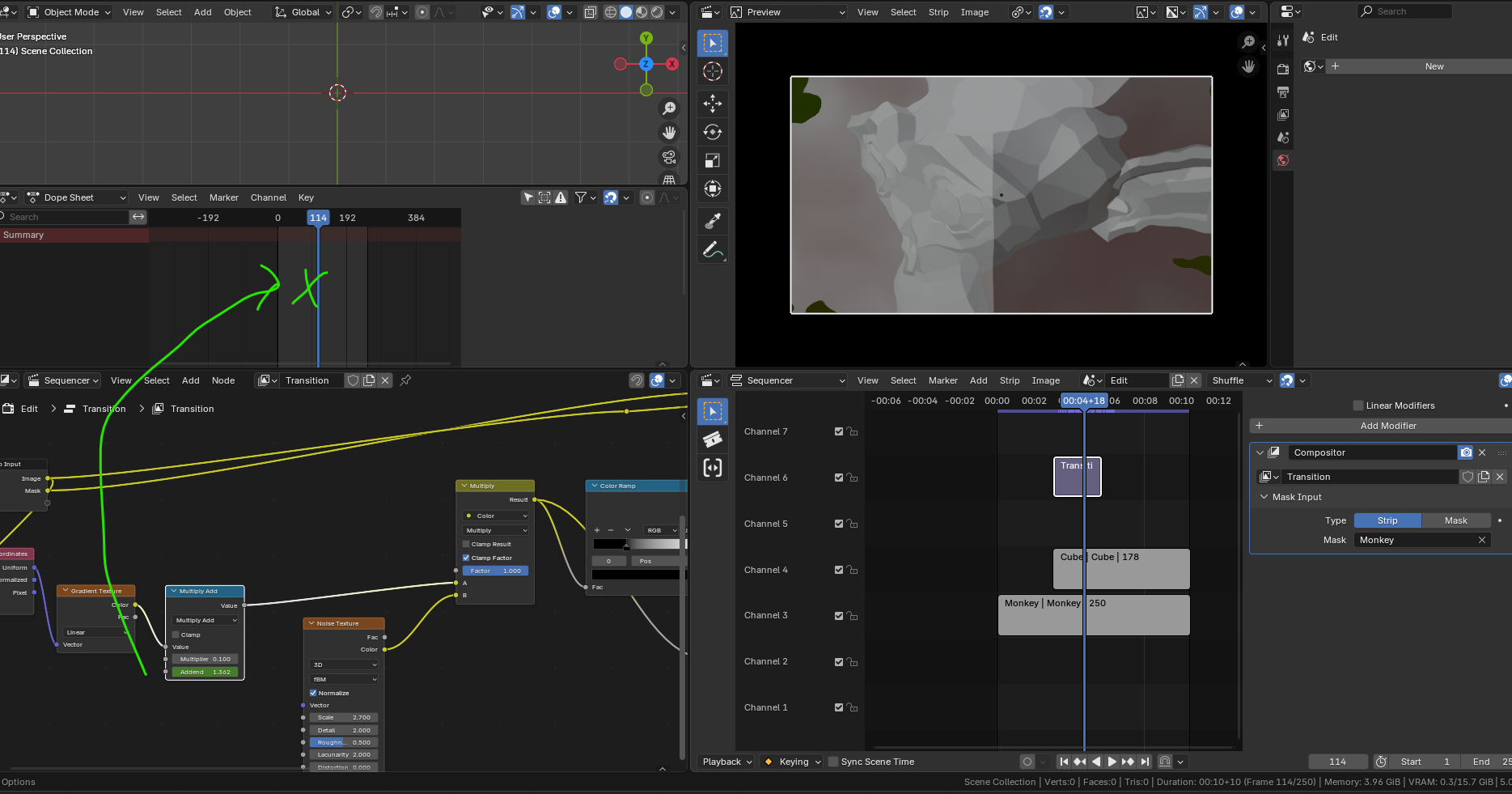Open the Marker menu in Dope Sheet
Image resolution: width=1512 pixels, height=794 pixels.
[x=224, y=197]
